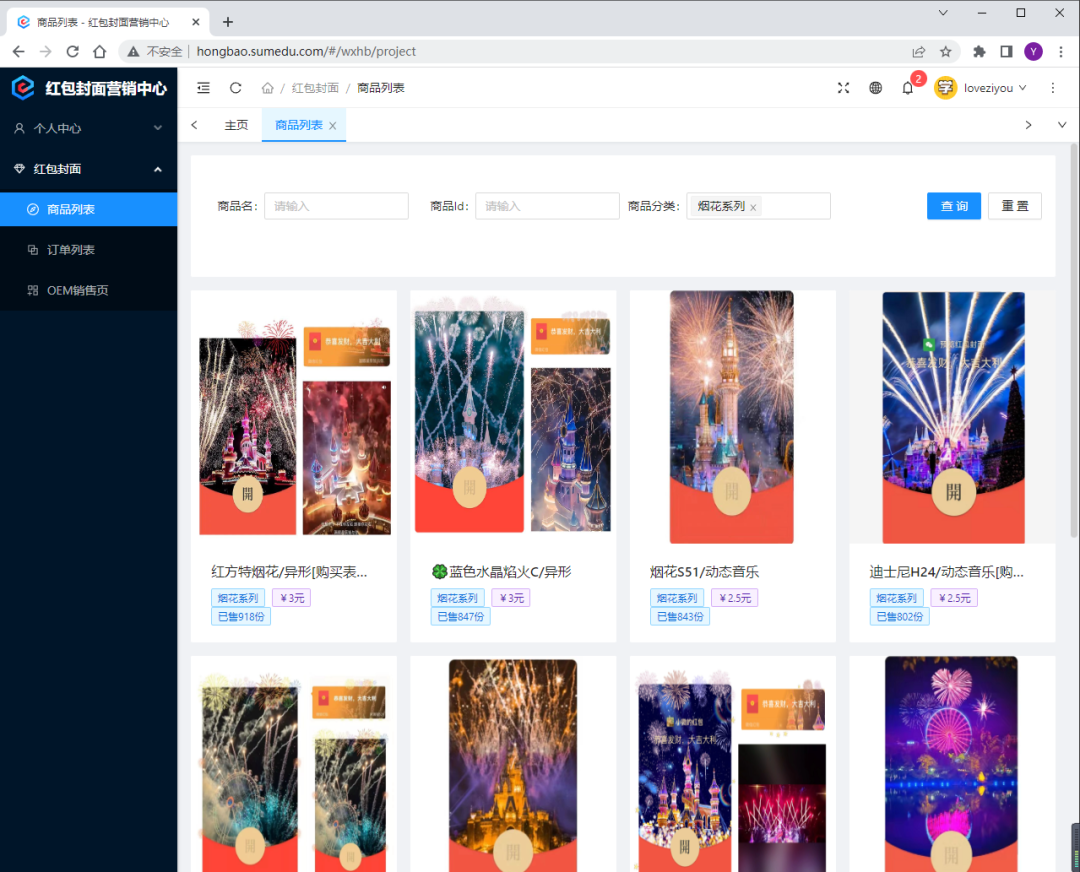Remove the 烟花系列 category tag
Image resolution: width=1080 pixels, height=872 pixels.
tap(754, 207)
